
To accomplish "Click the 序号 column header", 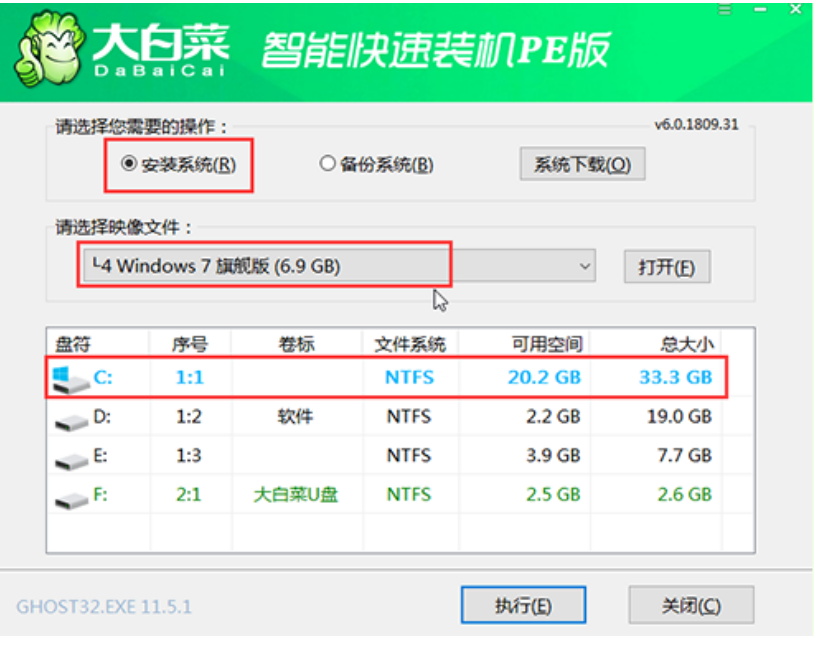I will click(189, 344).
